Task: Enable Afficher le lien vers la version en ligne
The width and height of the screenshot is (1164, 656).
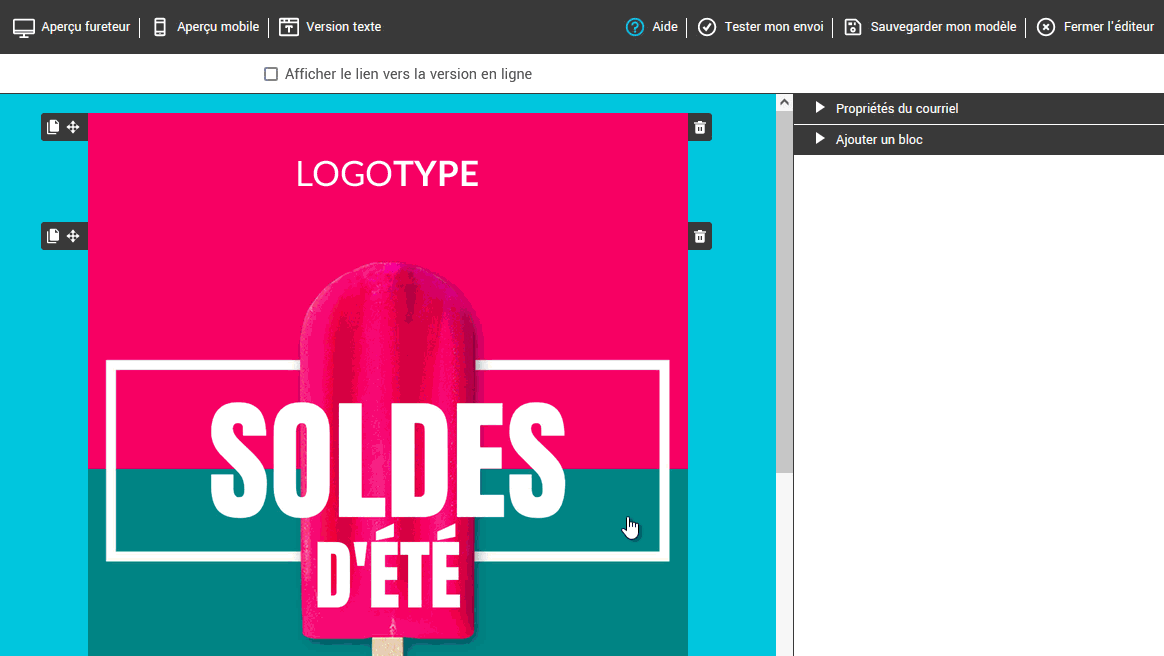Action: [x=271, y=74]
